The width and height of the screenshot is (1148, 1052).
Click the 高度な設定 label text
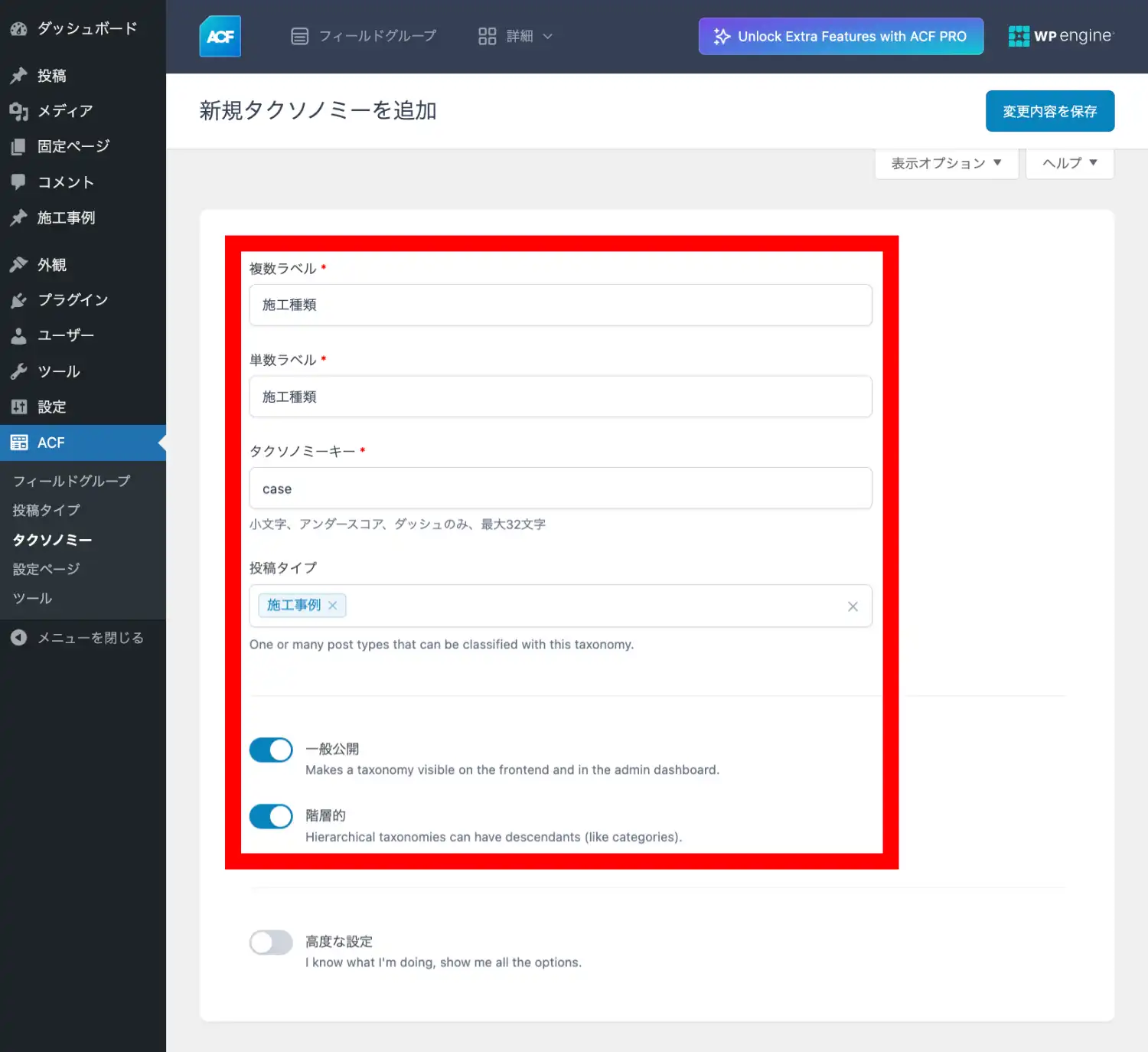(339, 942)
